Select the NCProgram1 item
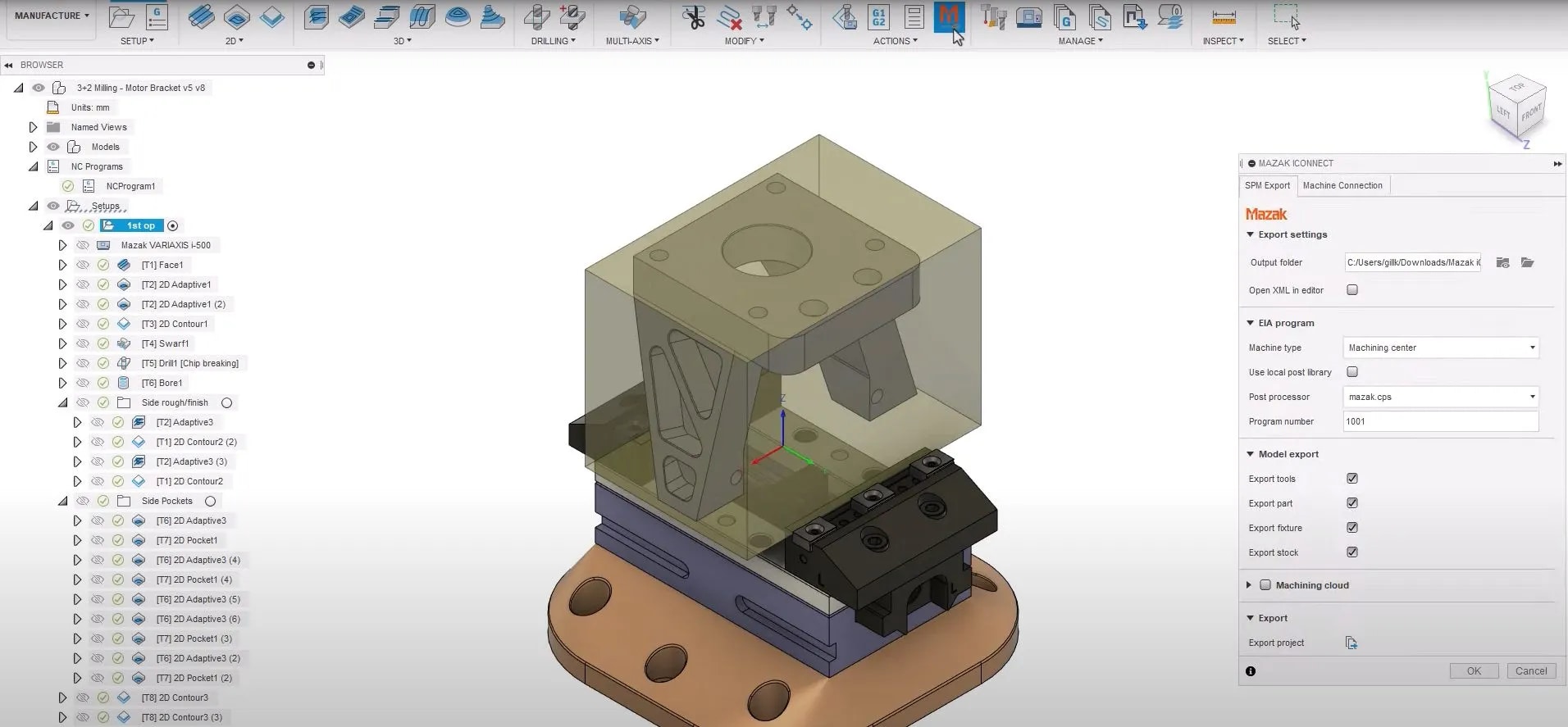The image size is (1568, 727). click(130, 186)
